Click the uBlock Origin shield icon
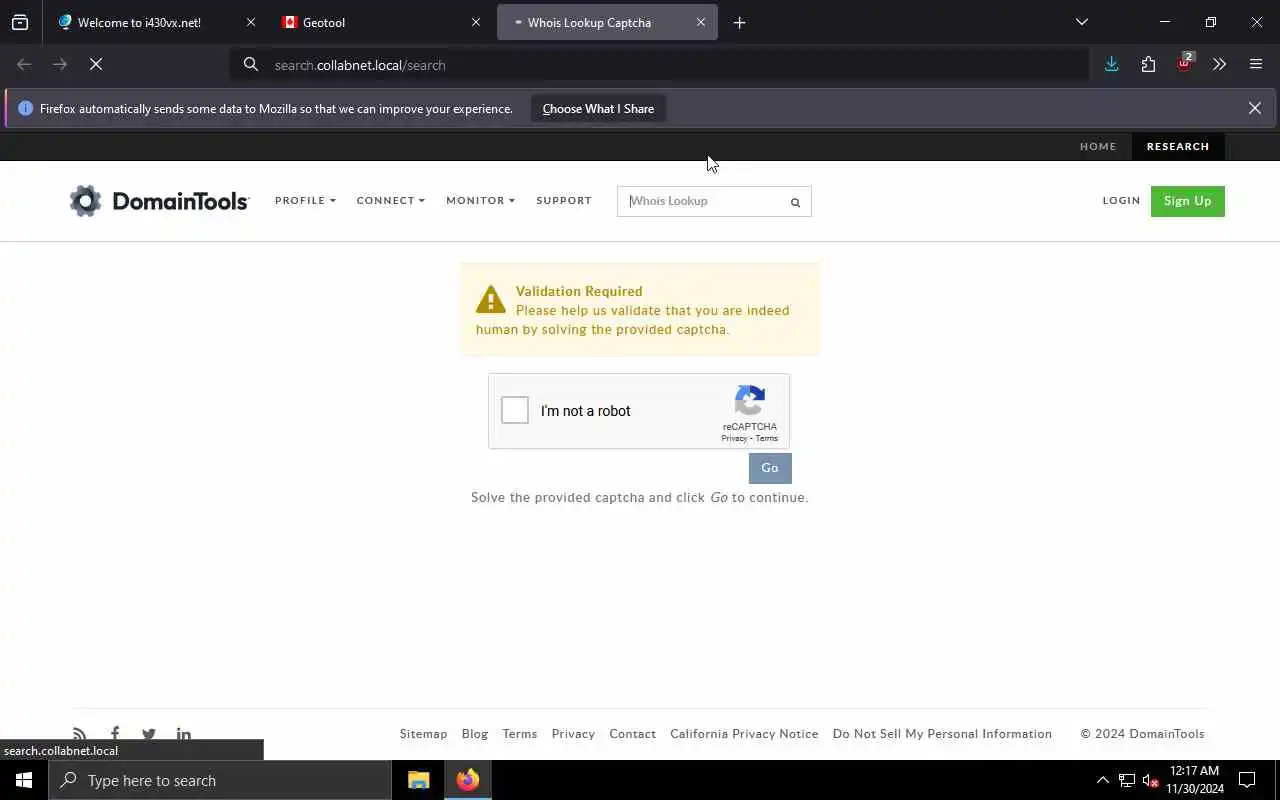The height and width of the screenshot is (800, 1280). click(1184, 63)
